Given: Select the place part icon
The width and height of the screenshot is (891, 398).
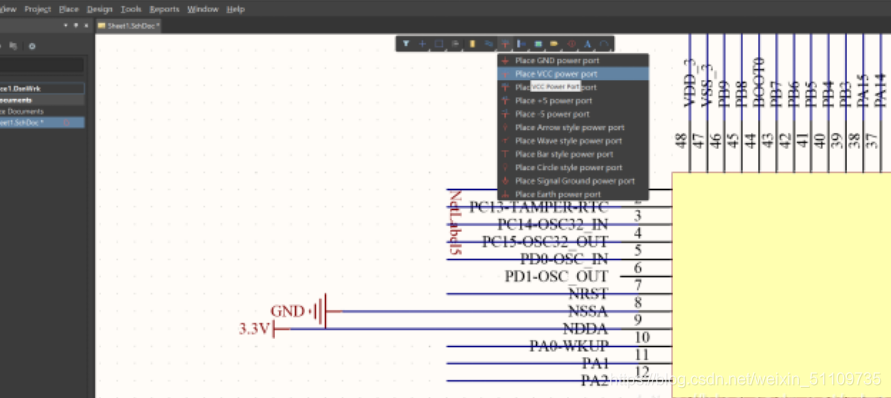Looking at the screenshot, I should click(472, 44).
